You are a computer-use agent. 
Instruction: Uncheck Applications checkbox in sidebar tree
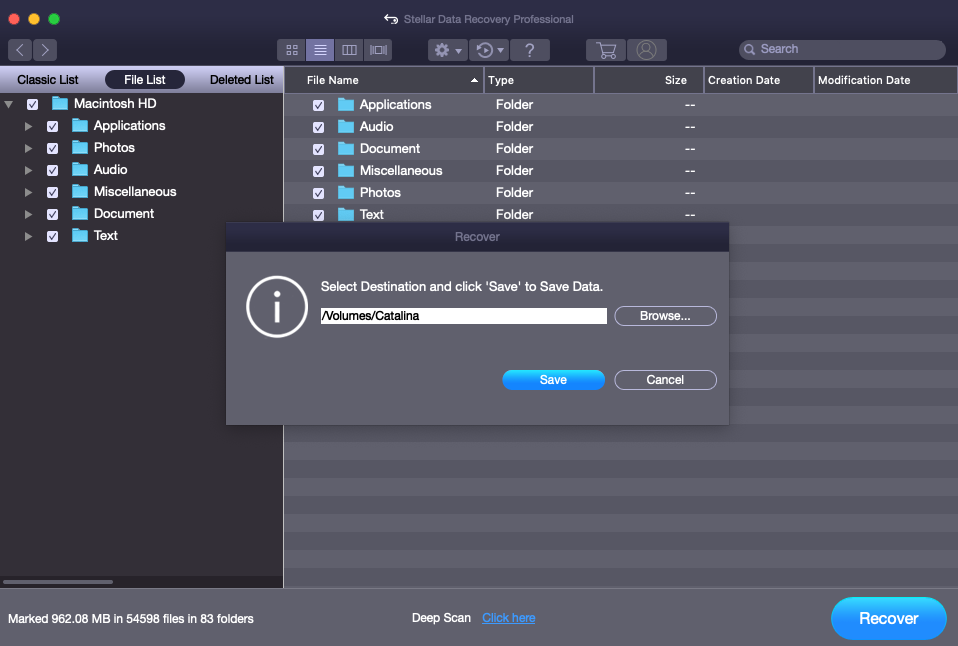point(53,127)
